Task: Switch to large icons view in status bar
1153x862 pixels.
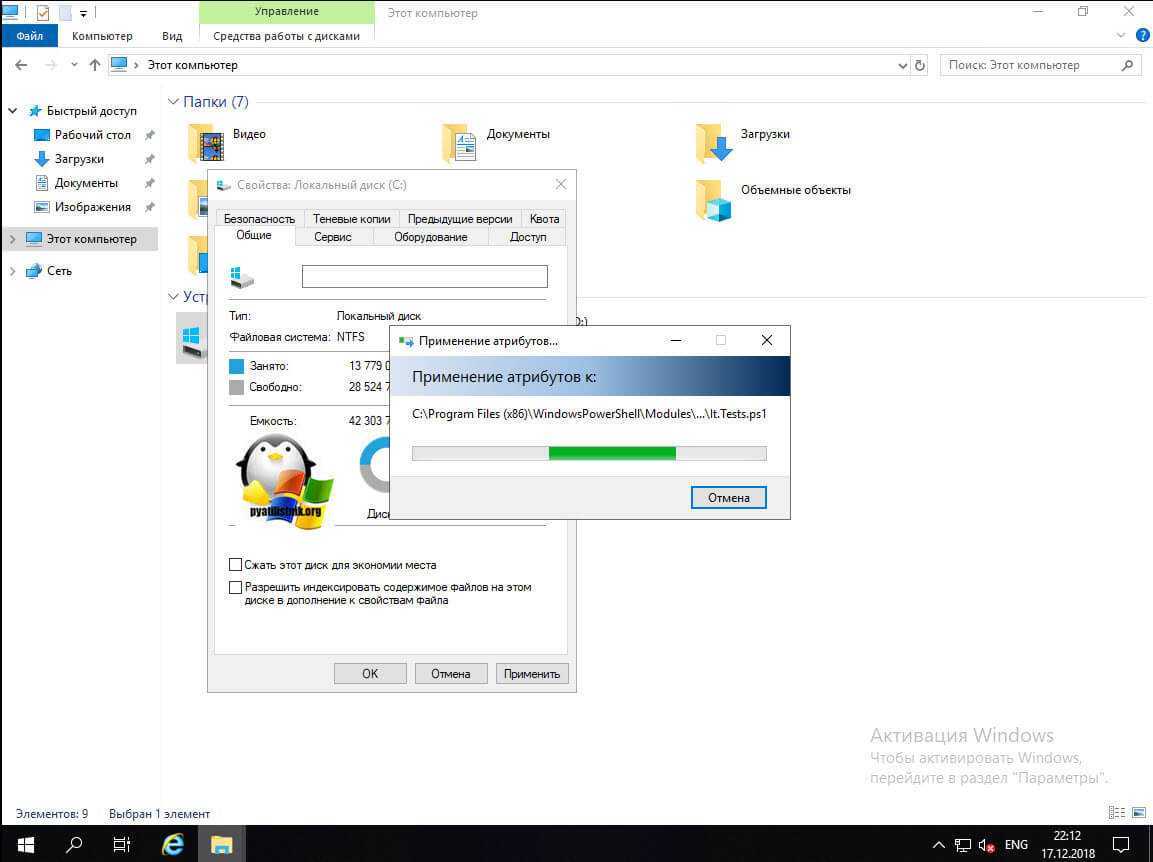Action: [x=1139, y=813]
